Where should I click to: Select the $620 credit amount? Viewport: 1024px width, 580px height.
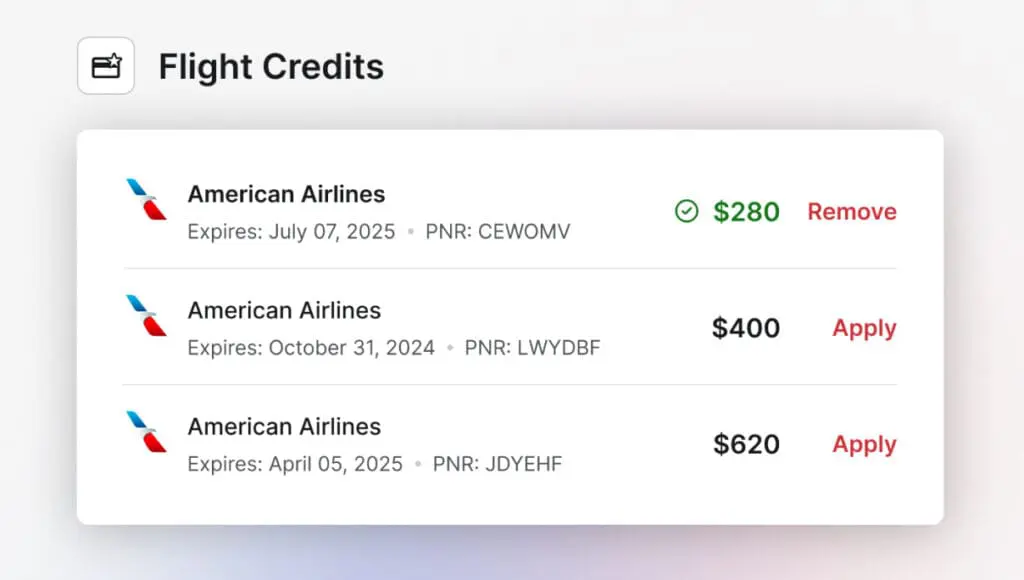(746, 444)
